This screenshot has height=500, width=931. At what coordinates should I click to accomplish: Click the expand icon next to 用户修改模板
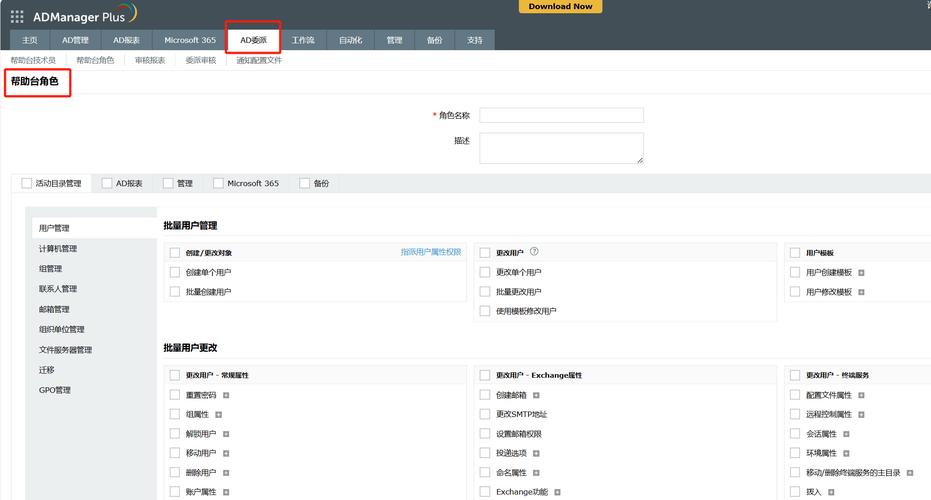[862, 292]
